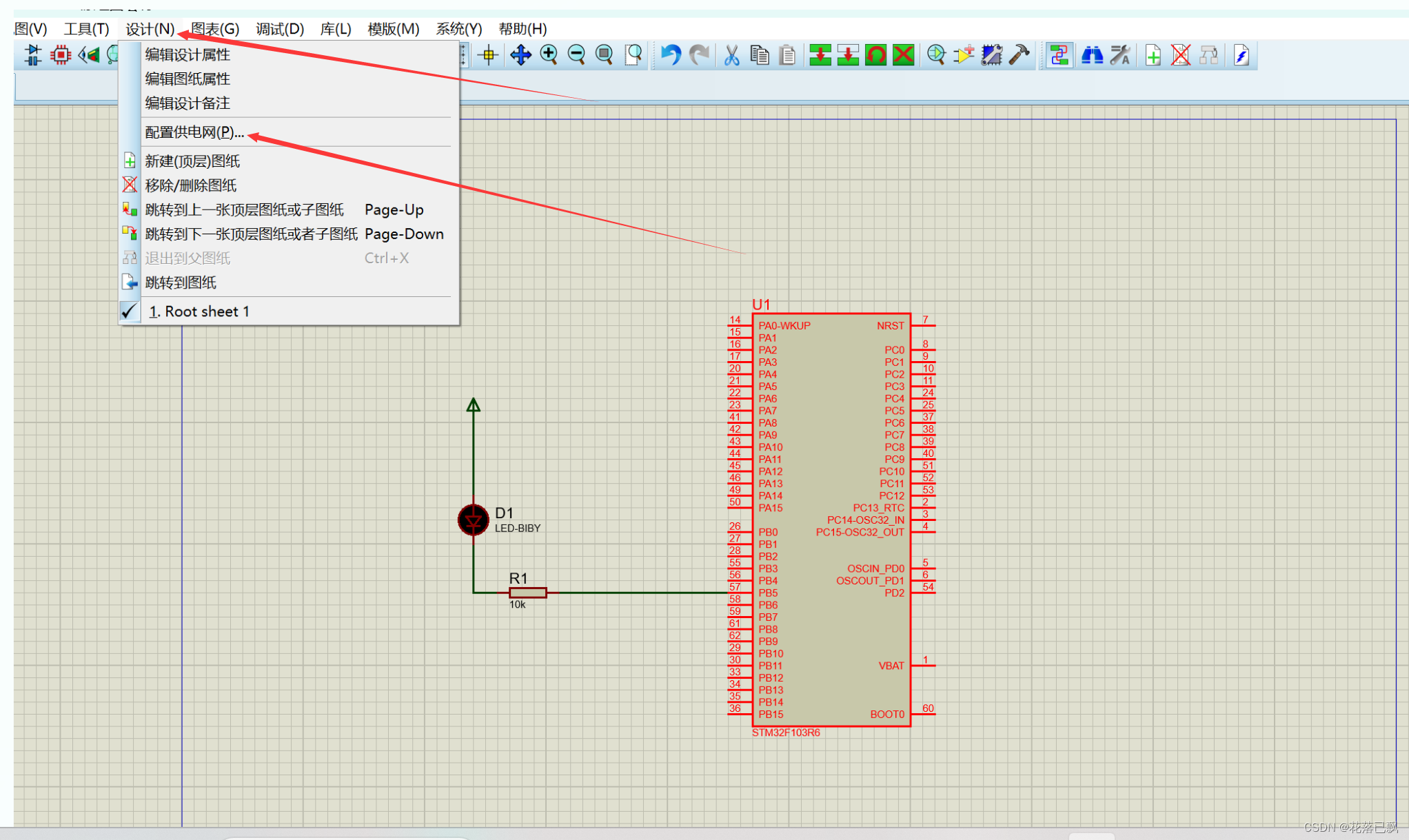
Task: Open the 库(L) menu
Action: pyautogui.click(x=336, y=29)
